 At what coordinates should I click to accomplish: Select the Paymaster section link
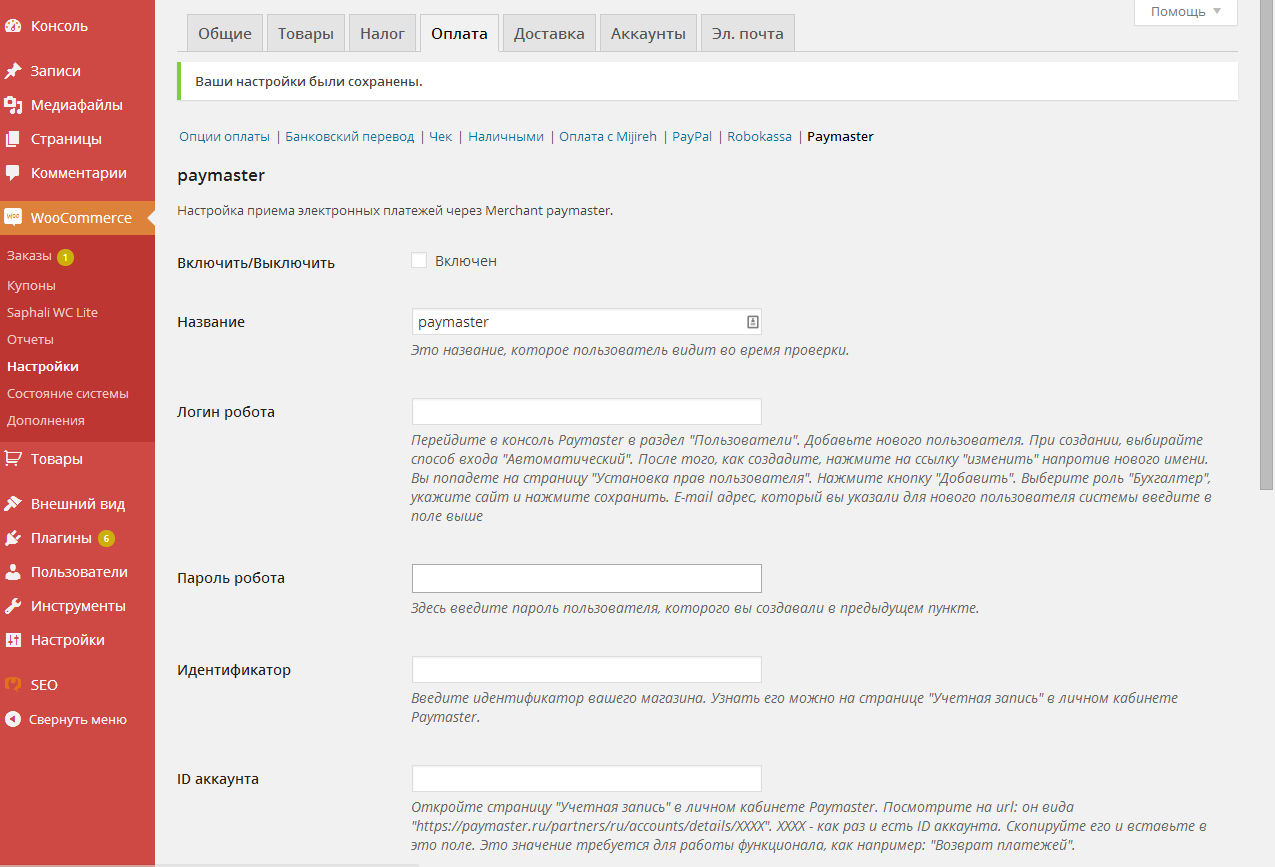point(840,137)
